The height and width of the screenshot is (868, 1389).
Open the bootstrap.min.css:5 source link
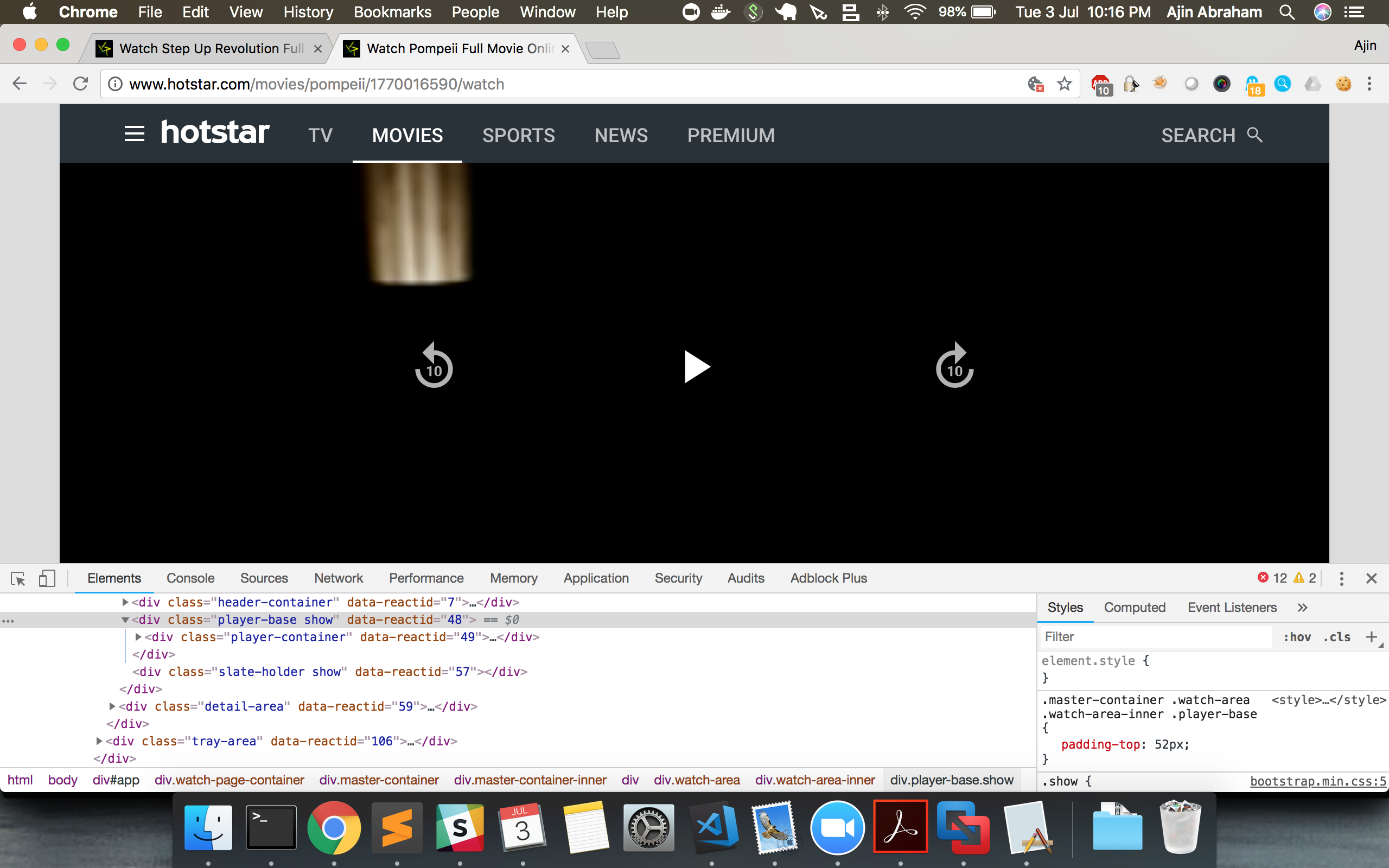(1318, 781)
